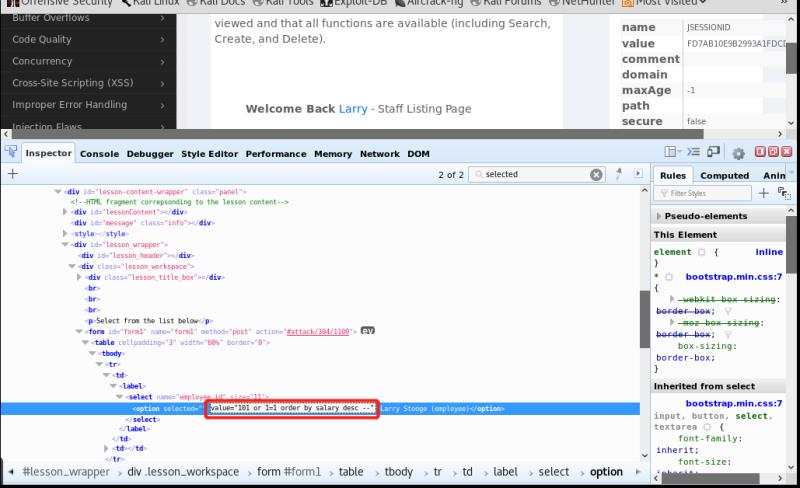Click the 'ev' event badge on form
Image resolution: width=800 pixels, height=488 pixels.
pos(367,331)
